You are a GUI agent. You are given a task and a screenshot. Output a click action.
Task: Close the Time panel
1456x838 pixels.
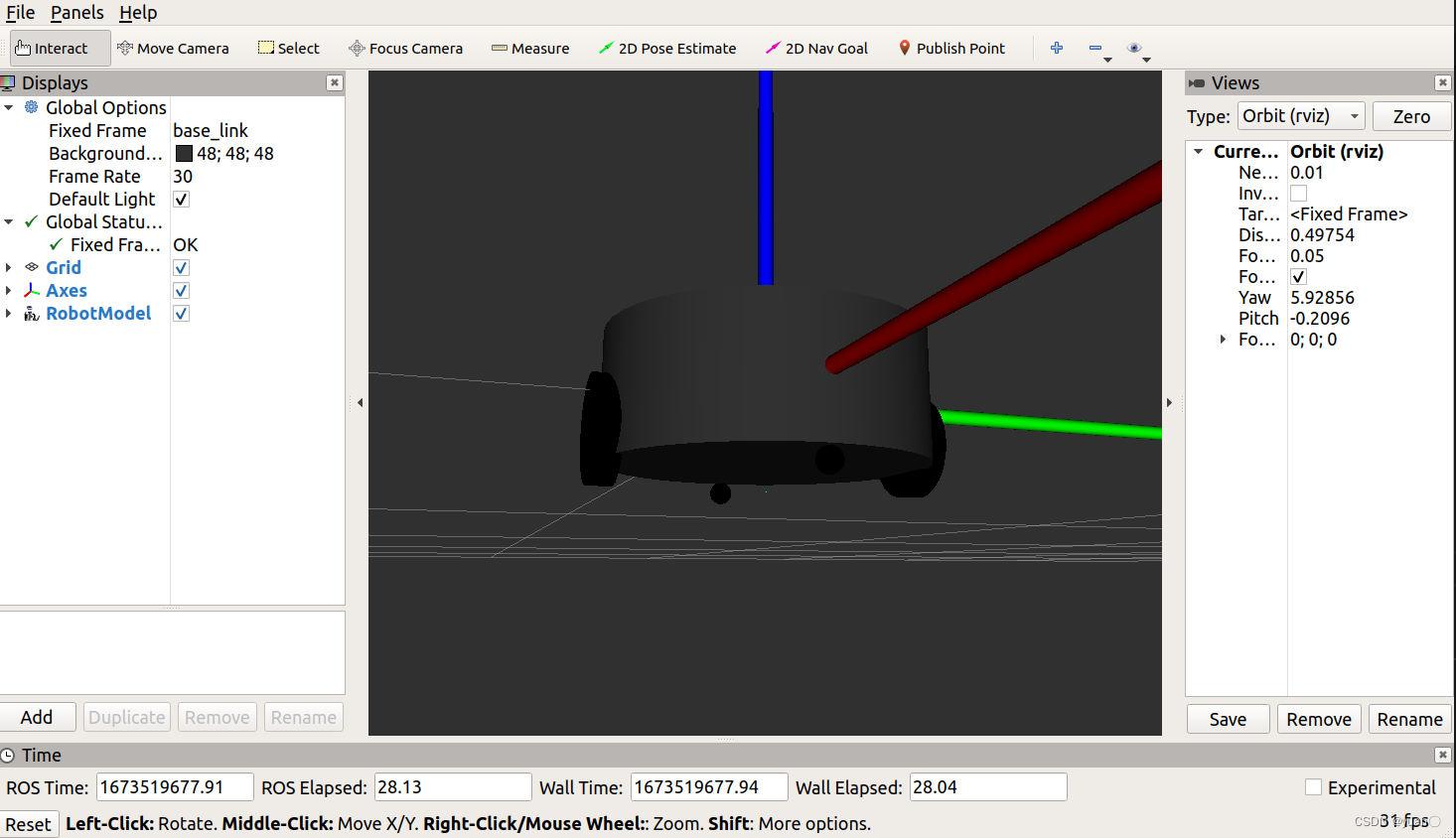pyautogui.click(x=1443, y=755)
